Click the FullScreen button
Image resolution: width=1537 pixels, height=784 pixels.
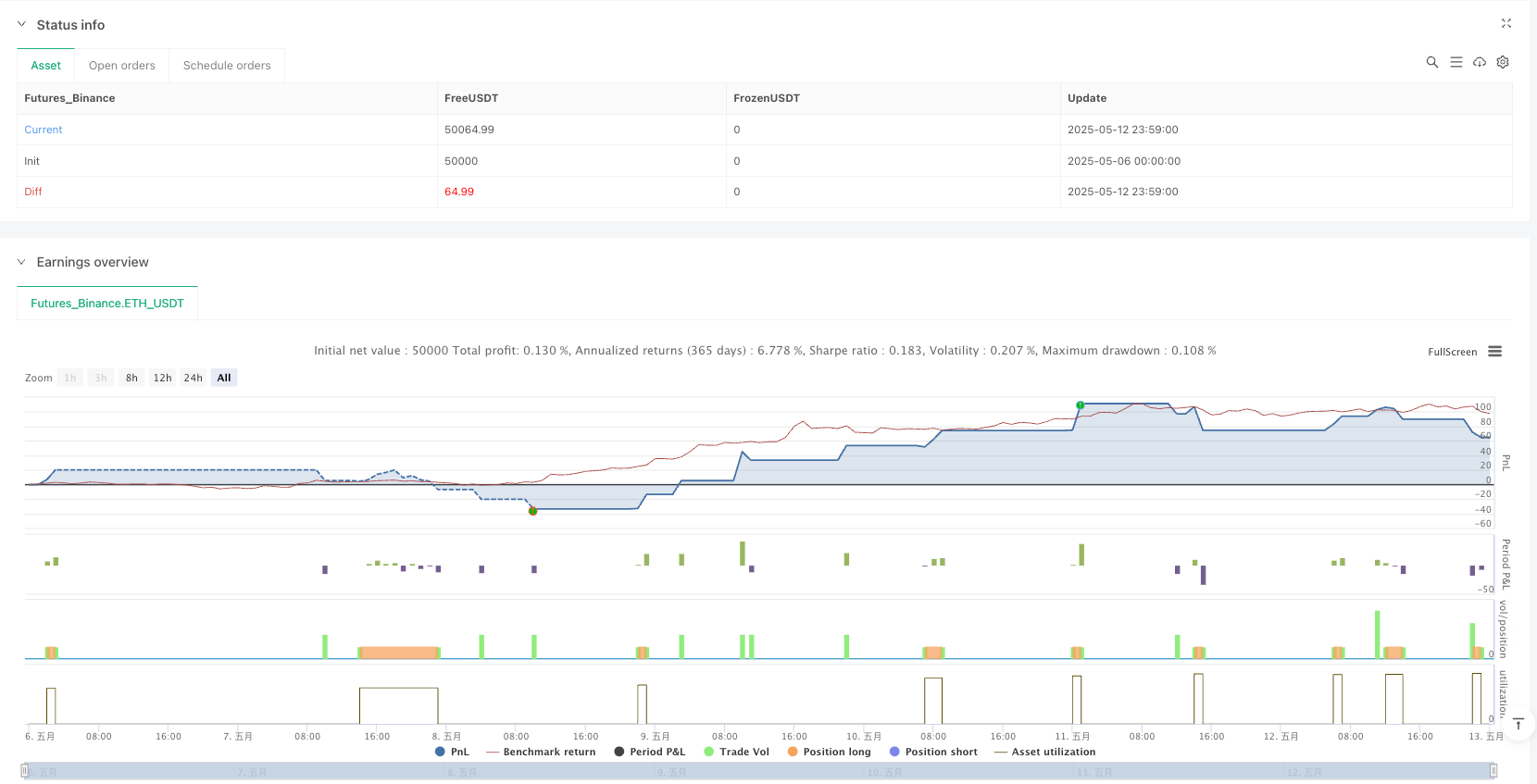coord(1452,352)
